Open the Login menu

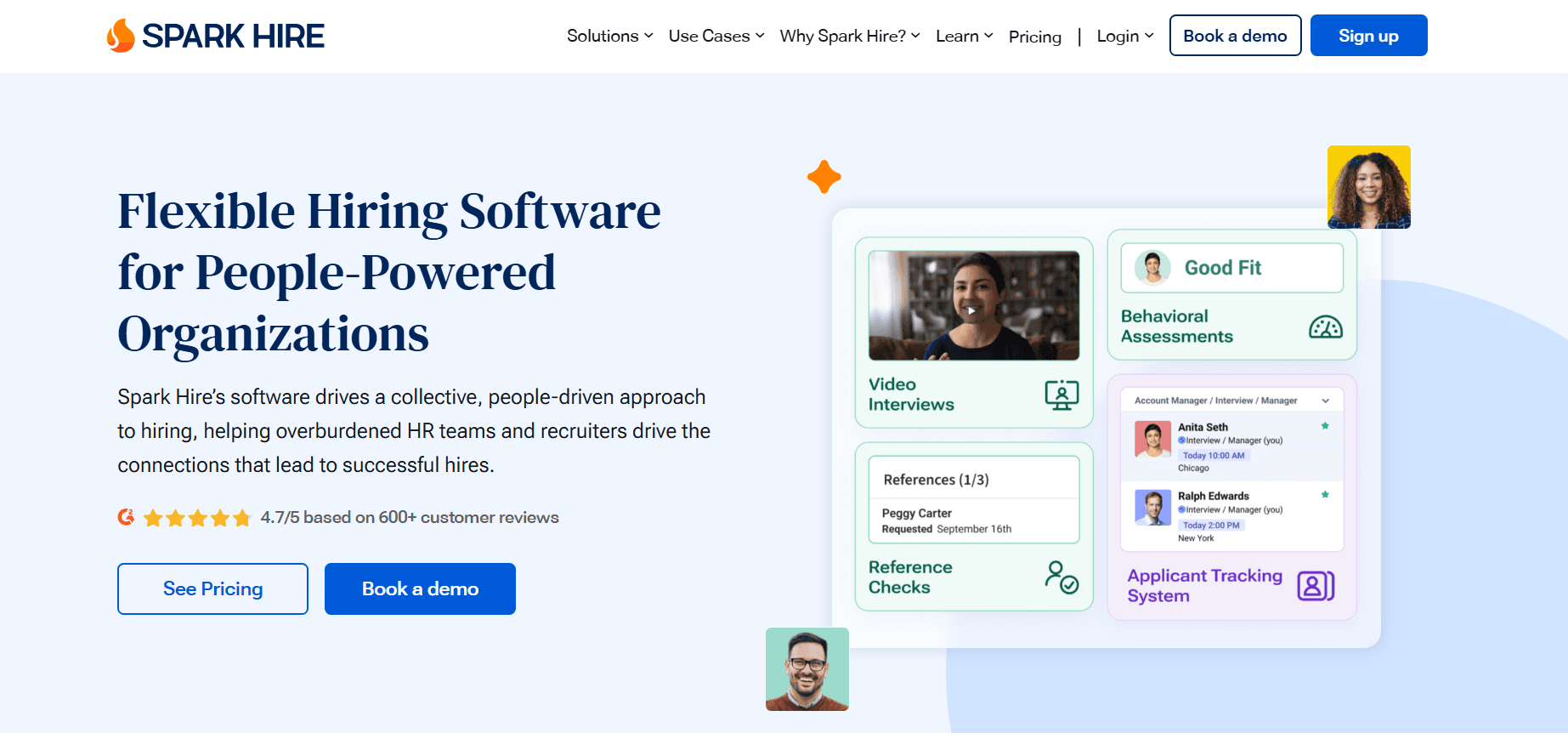tap(1124, 36)
